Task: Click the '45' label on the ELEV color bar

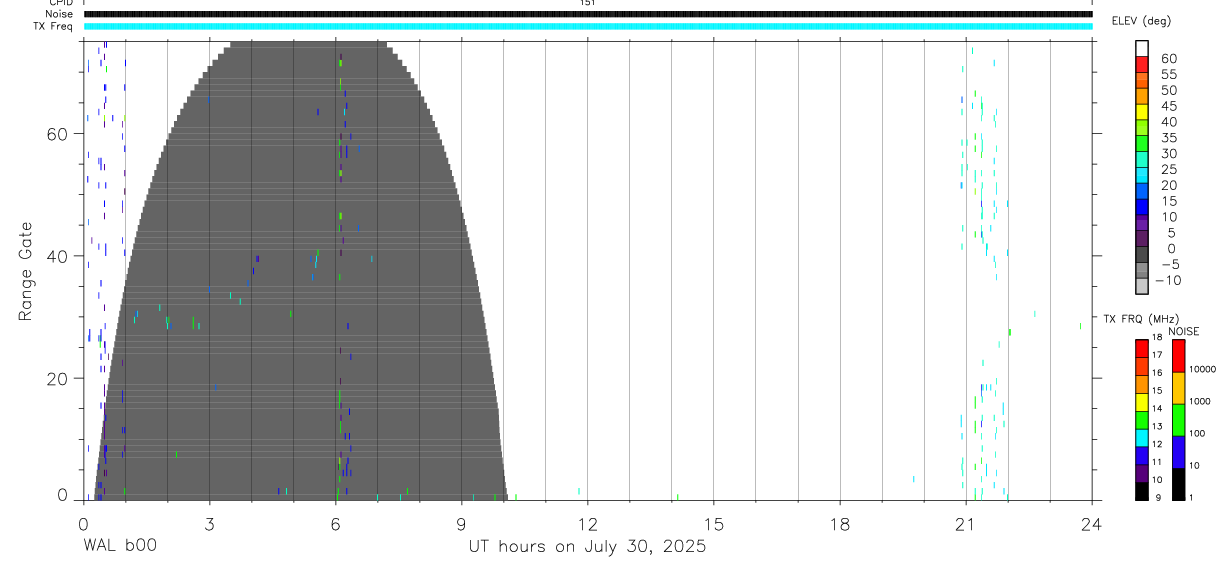Action: (x=1168, y=106)
